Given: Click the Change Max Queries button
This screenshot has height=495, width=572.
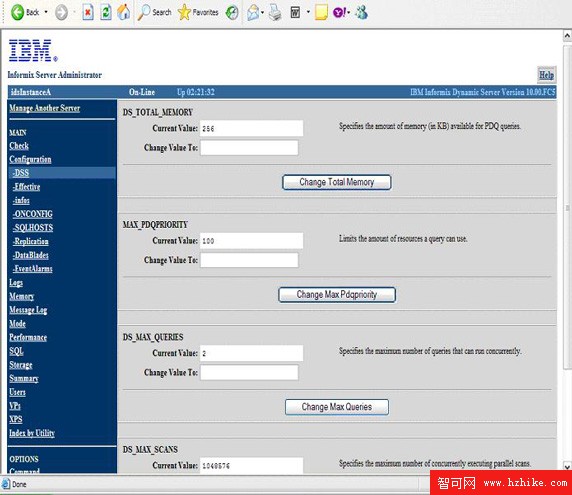Looking at the screenshot, I should click(x=336, y=407).
